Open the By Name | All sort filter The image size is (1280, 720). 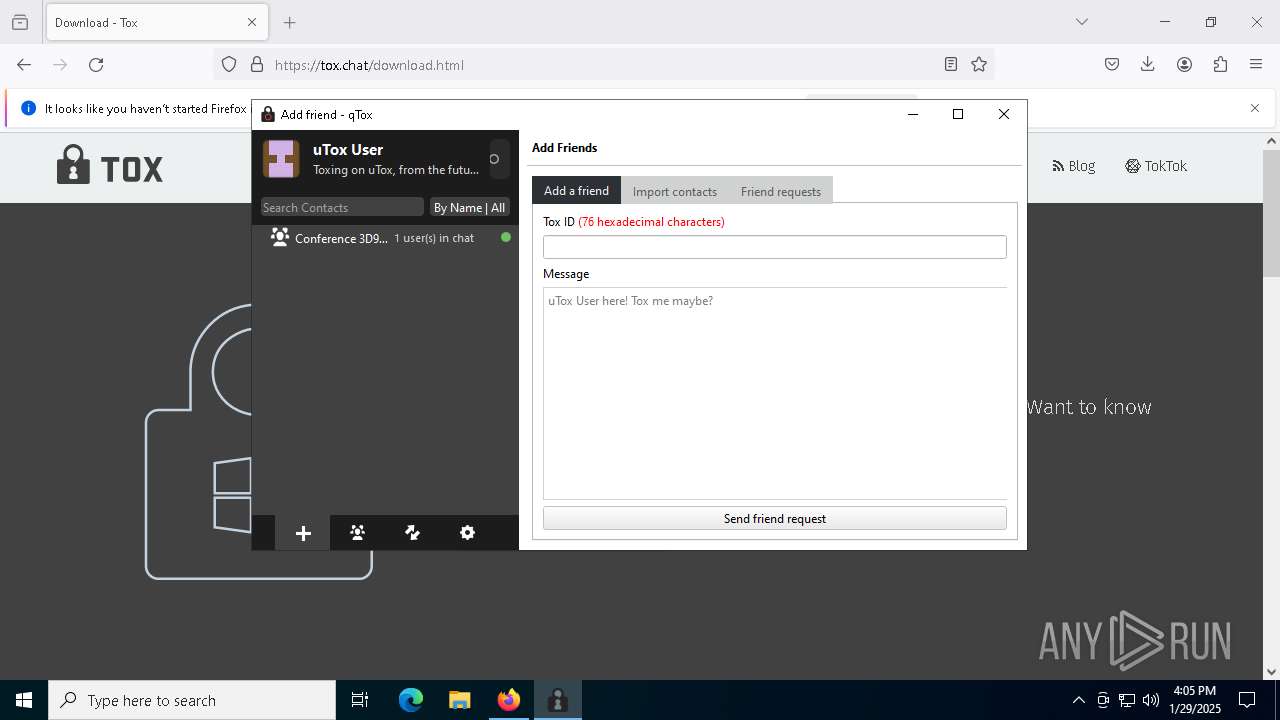pos(469,207)
